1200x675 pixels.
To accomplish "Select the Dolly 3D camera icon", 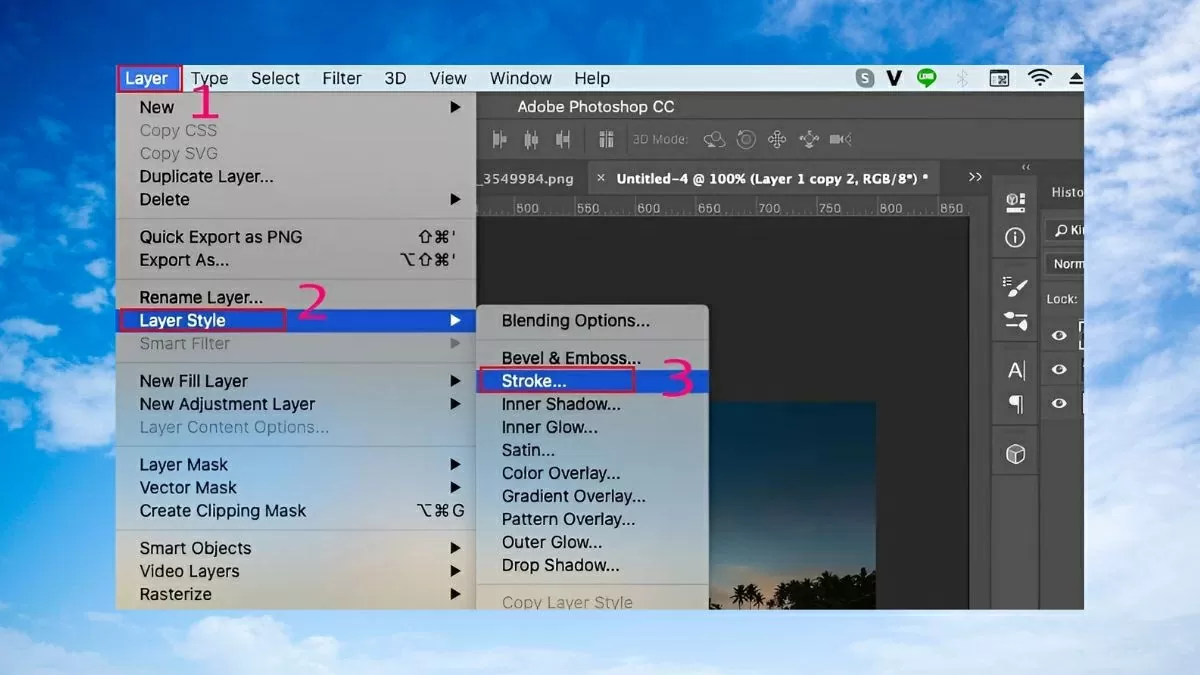I will (x=840, y=139).
